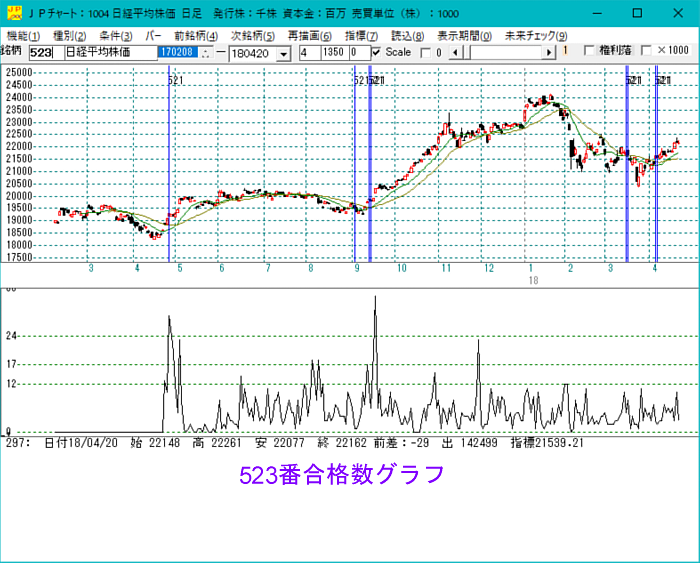The height and width of the screenshot is (563, 700).
Task: Click the thick signal line after month 3 of 2018
Action: click(627, 163)
